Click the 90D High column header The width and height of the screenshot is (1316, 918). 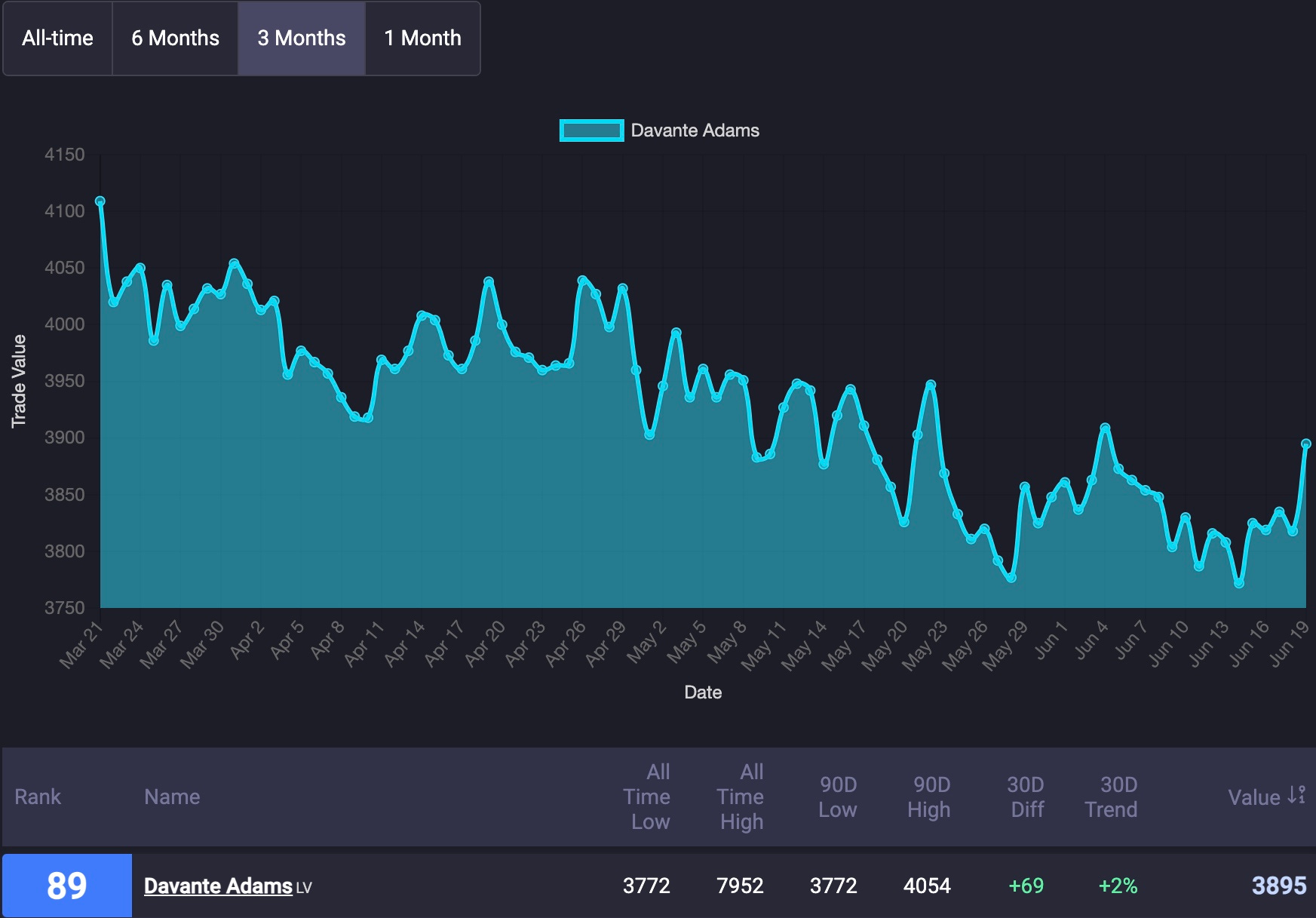pyautogui.click(x=930, y=797)
